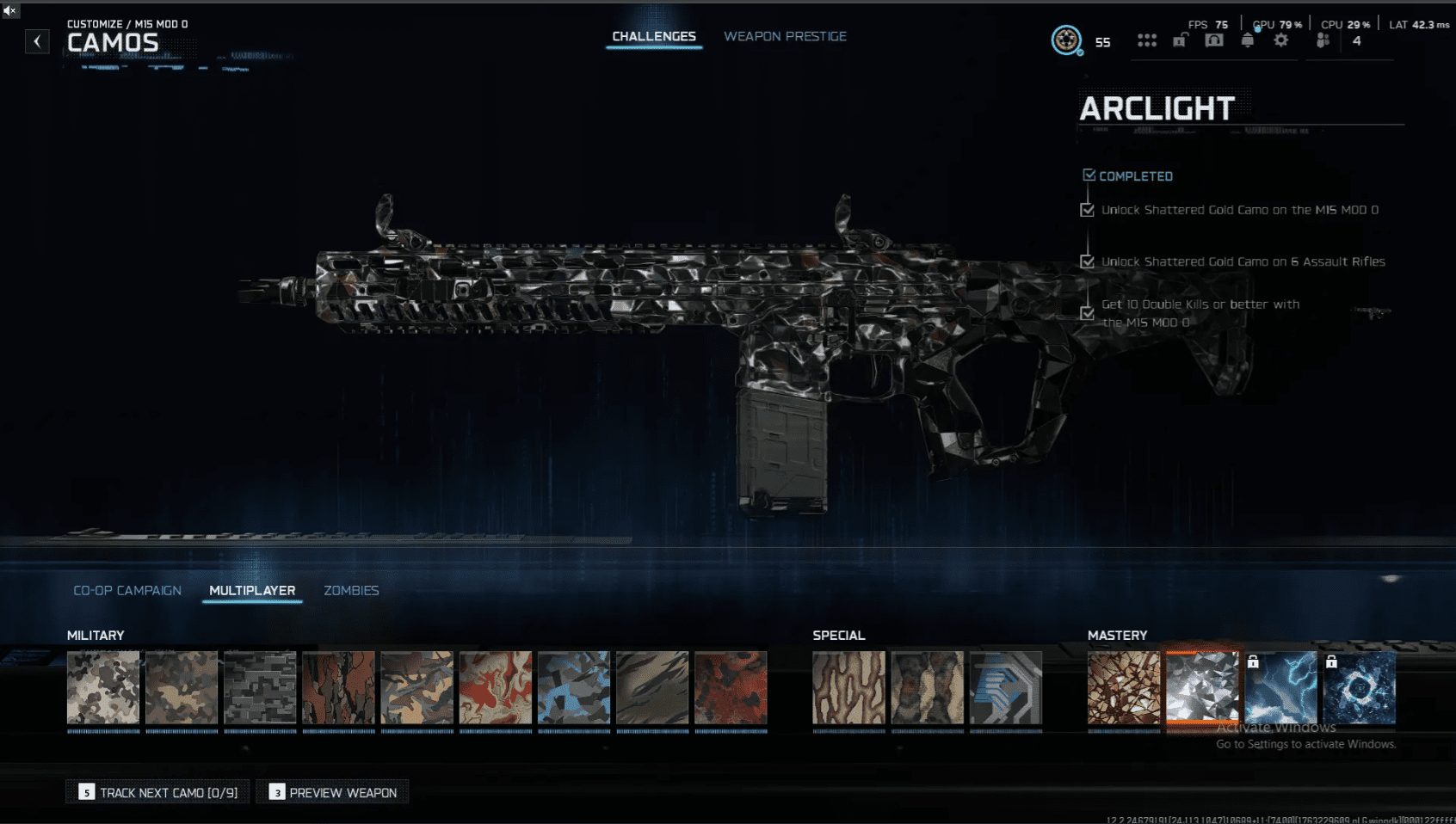Click the speaker mute icon top left
The width and height of the screenshot is (1456, 824).
tap(9, 12)
